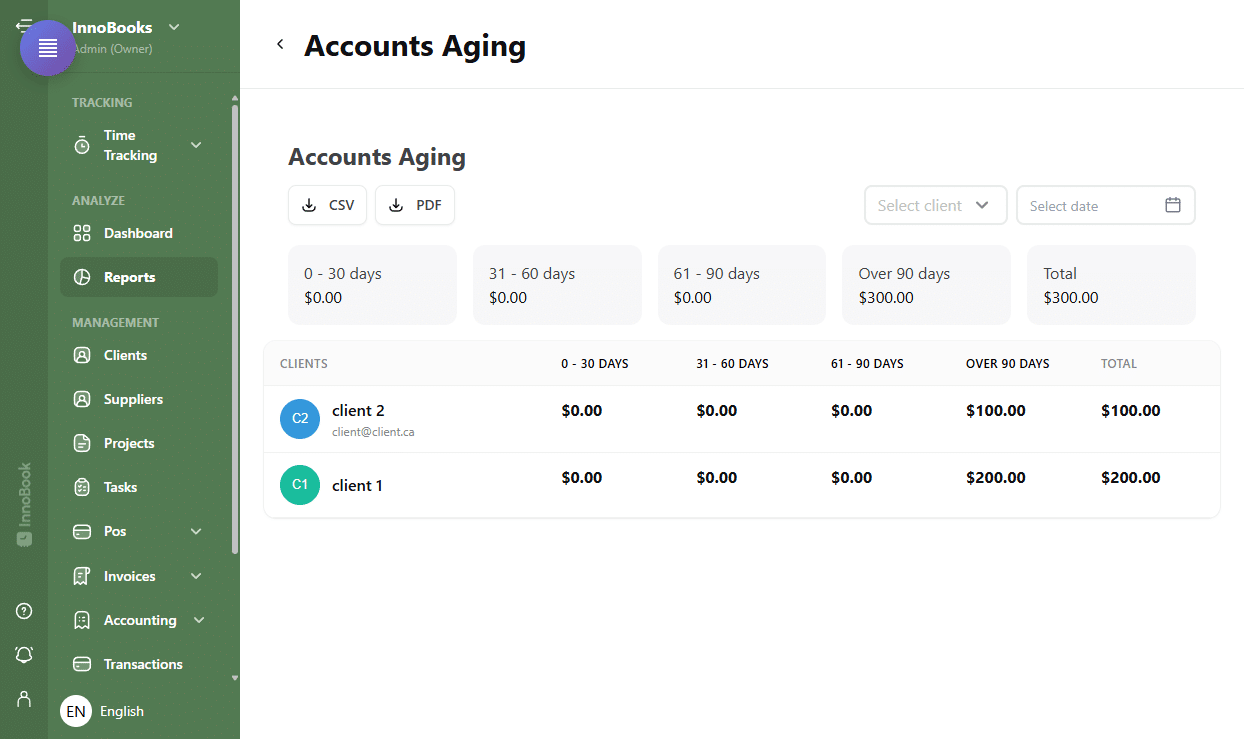Click the client 1 name
This screenshot has height=739, width=1244.
(x=357, y=486)
